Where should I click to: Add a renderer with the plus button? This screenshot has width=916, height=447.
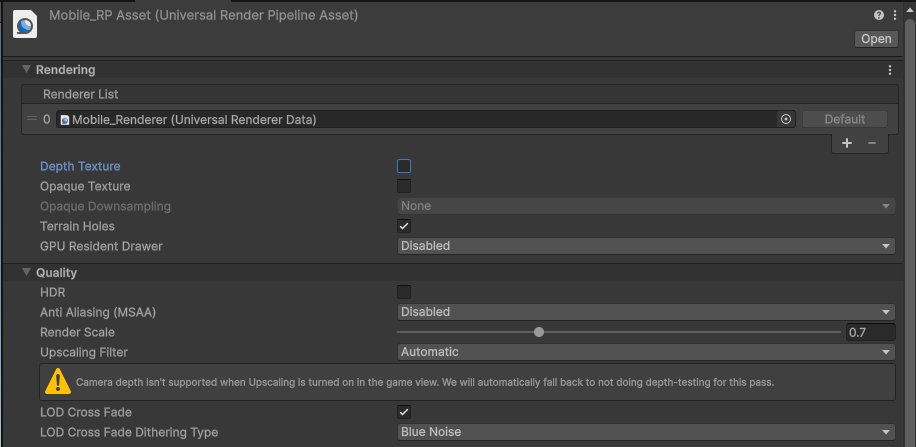click(x=847, y=143)
